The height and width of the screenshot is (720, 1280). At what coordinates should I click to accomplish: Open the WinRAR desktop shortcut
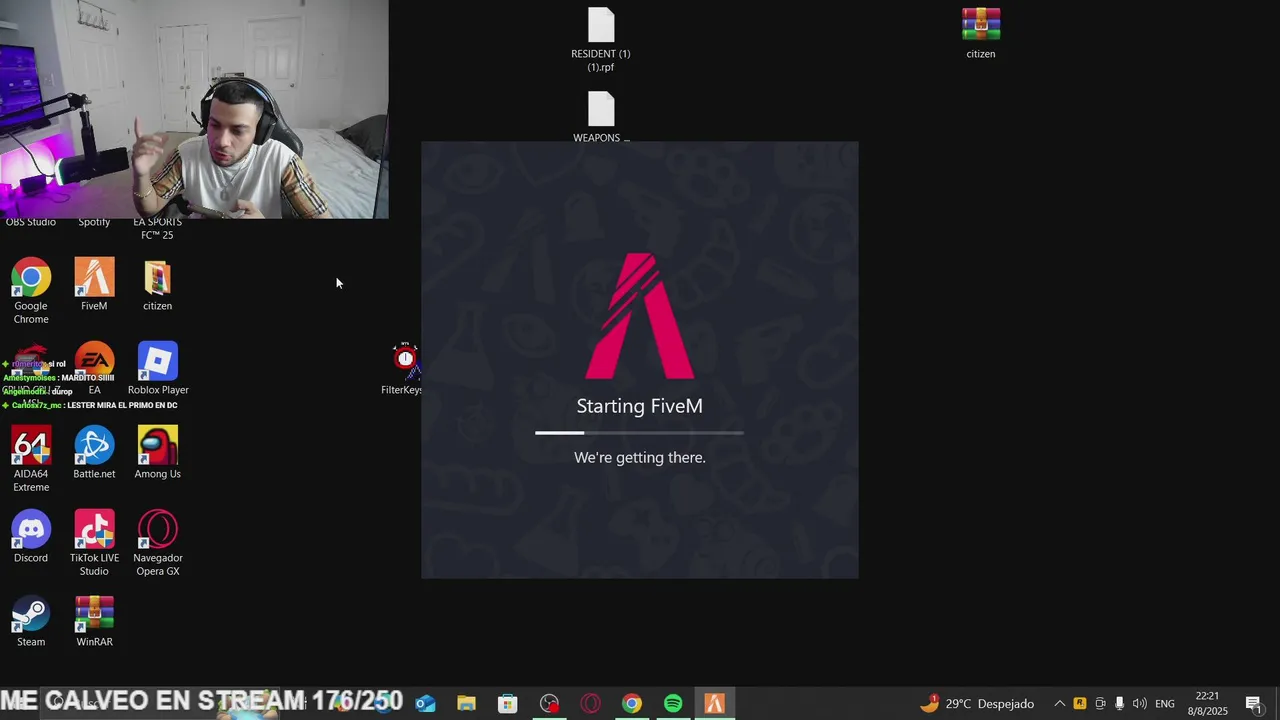point(94,621)
